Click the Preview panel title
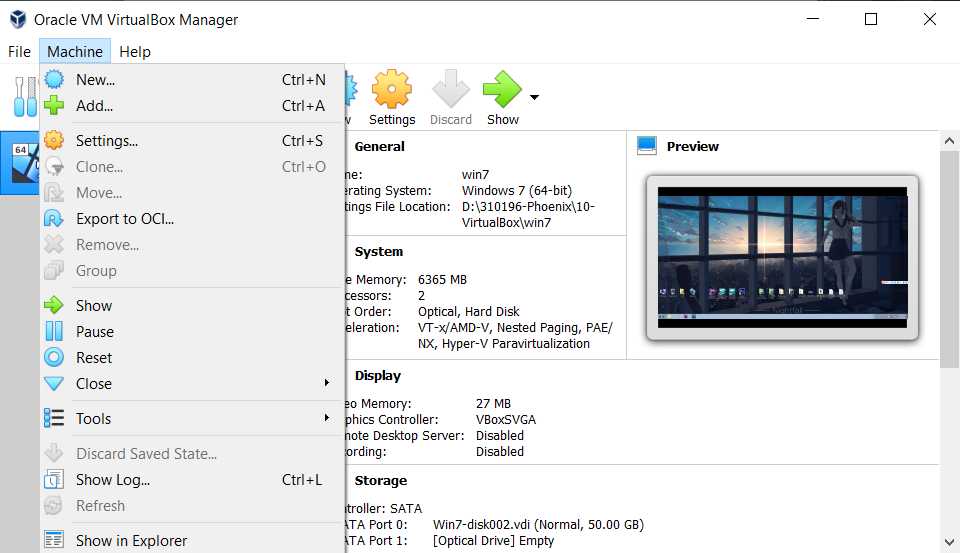Viewport: 960px width, 553px height. [x=692, y=146]
